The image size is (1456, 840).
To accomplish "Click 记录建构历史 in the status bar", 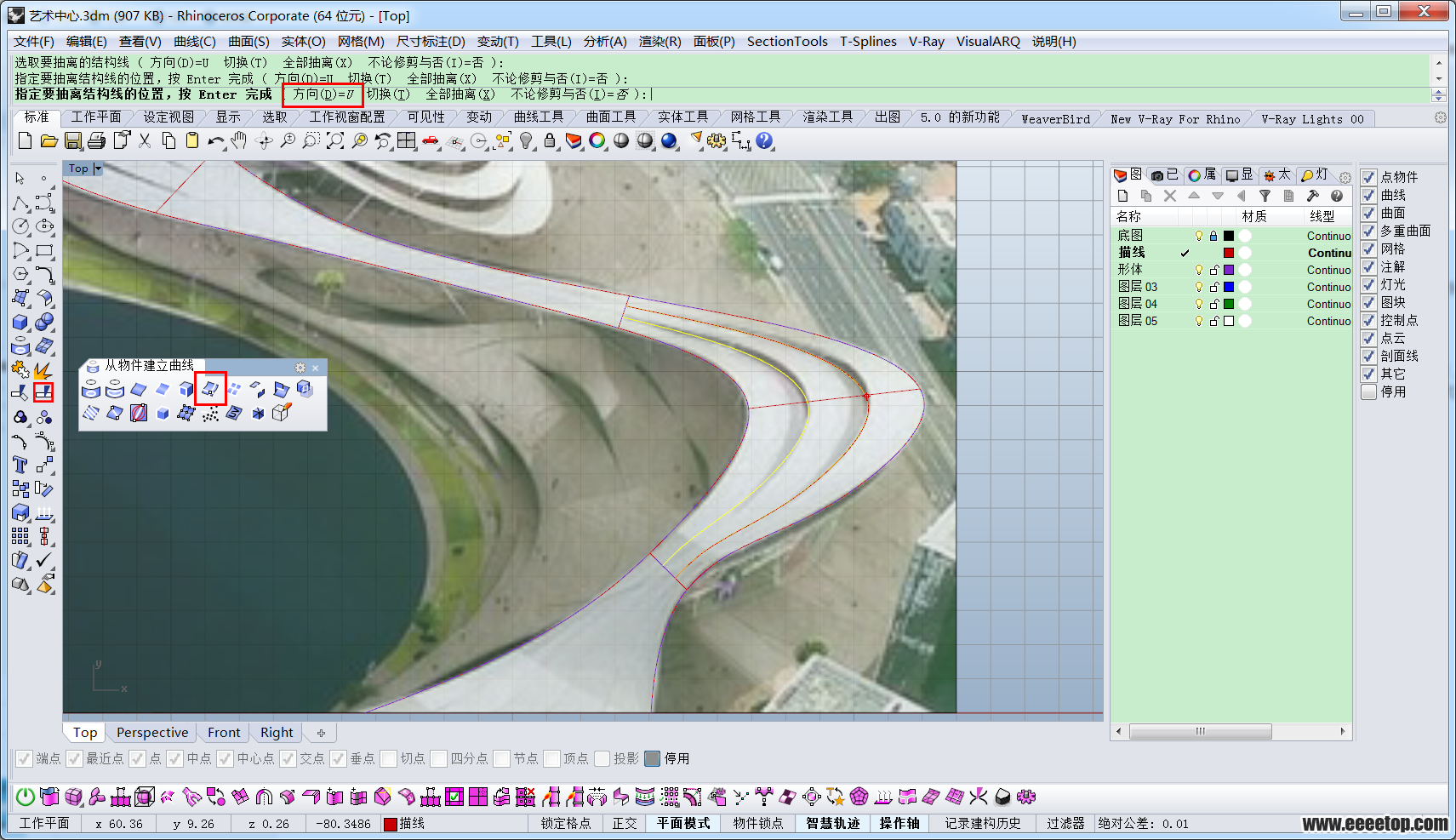I will click(x=983, y=823).
